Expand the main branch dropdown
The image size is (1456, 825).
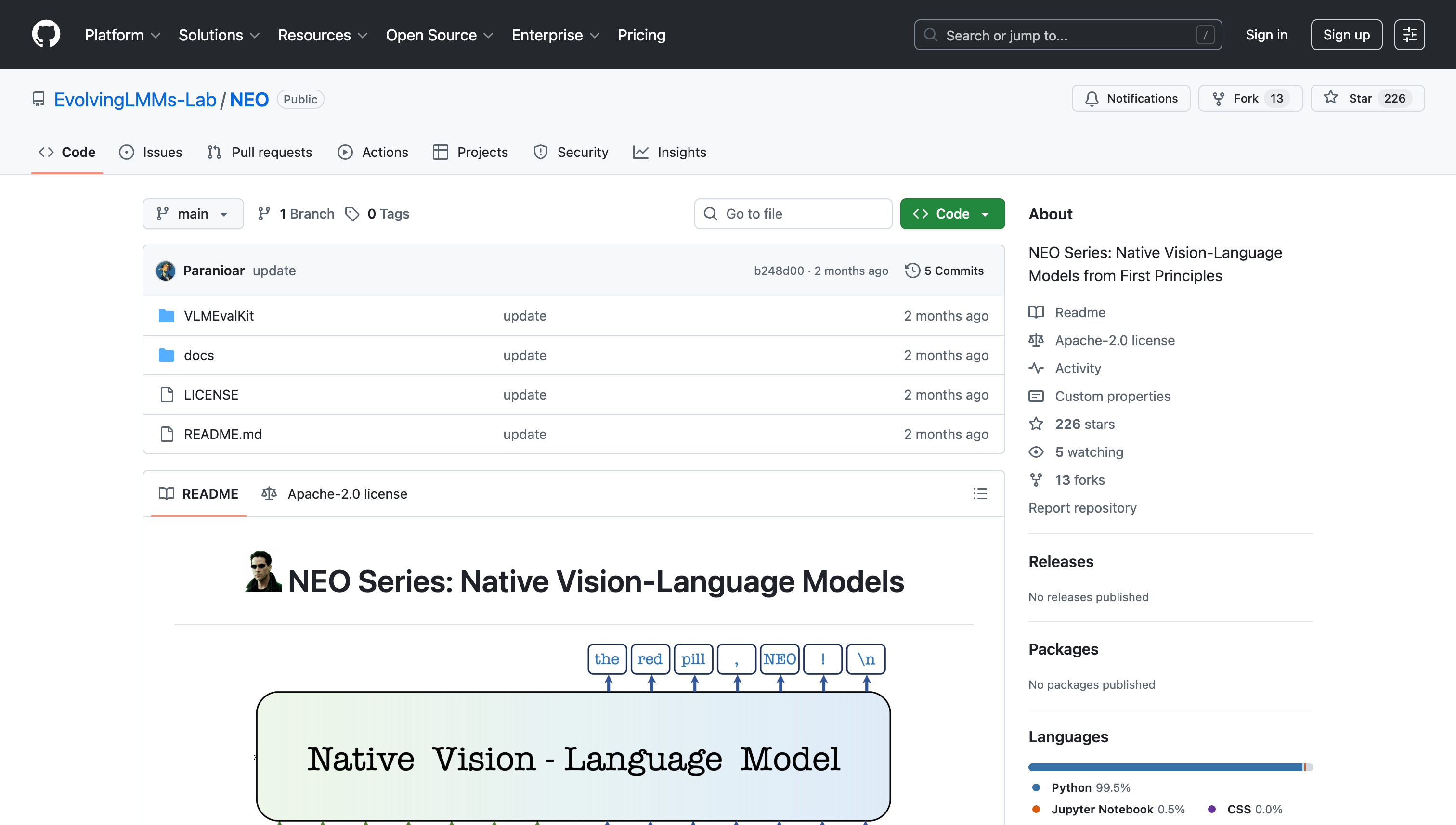click(x=193, y=214)
